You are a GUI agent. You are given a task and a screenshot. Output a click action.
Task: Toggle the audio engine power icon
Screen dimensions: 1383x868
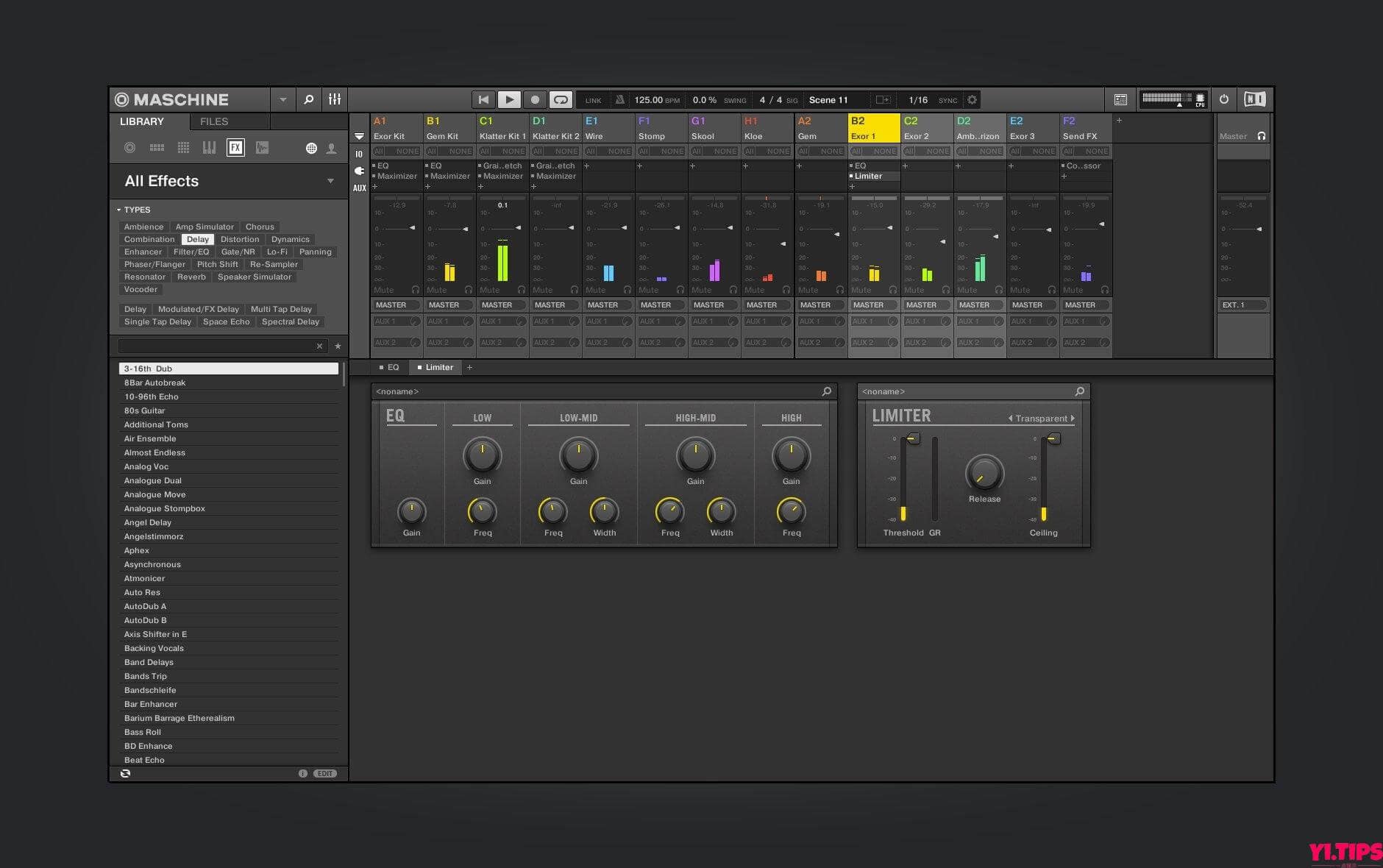[1223, 99]
